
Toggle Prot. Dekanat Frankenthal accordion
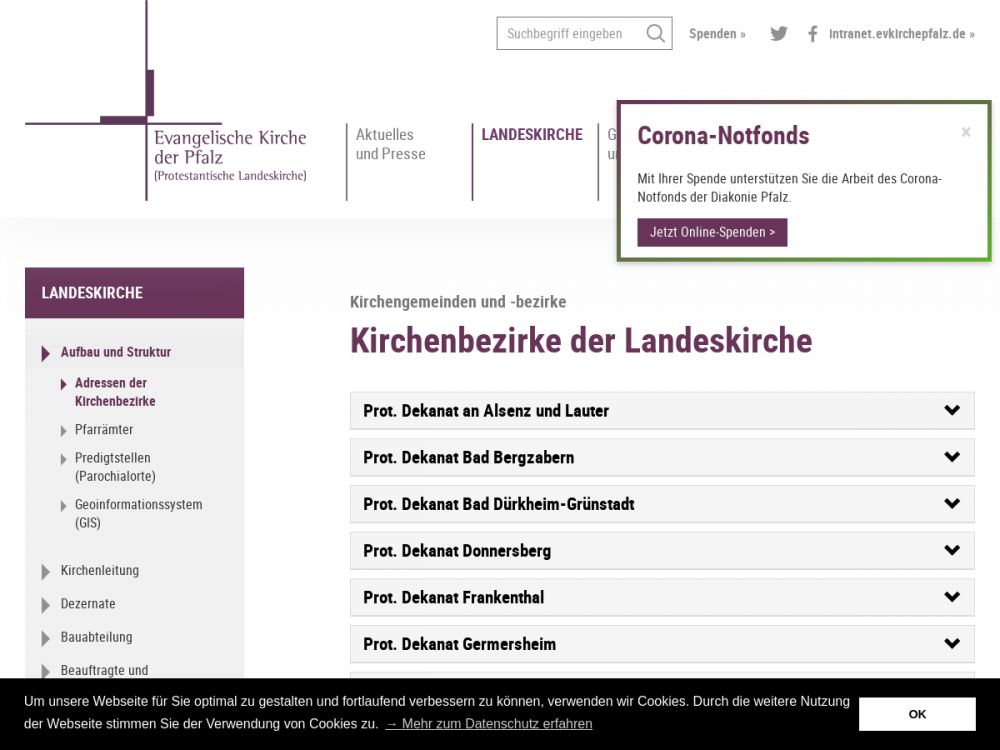point(951,597)
